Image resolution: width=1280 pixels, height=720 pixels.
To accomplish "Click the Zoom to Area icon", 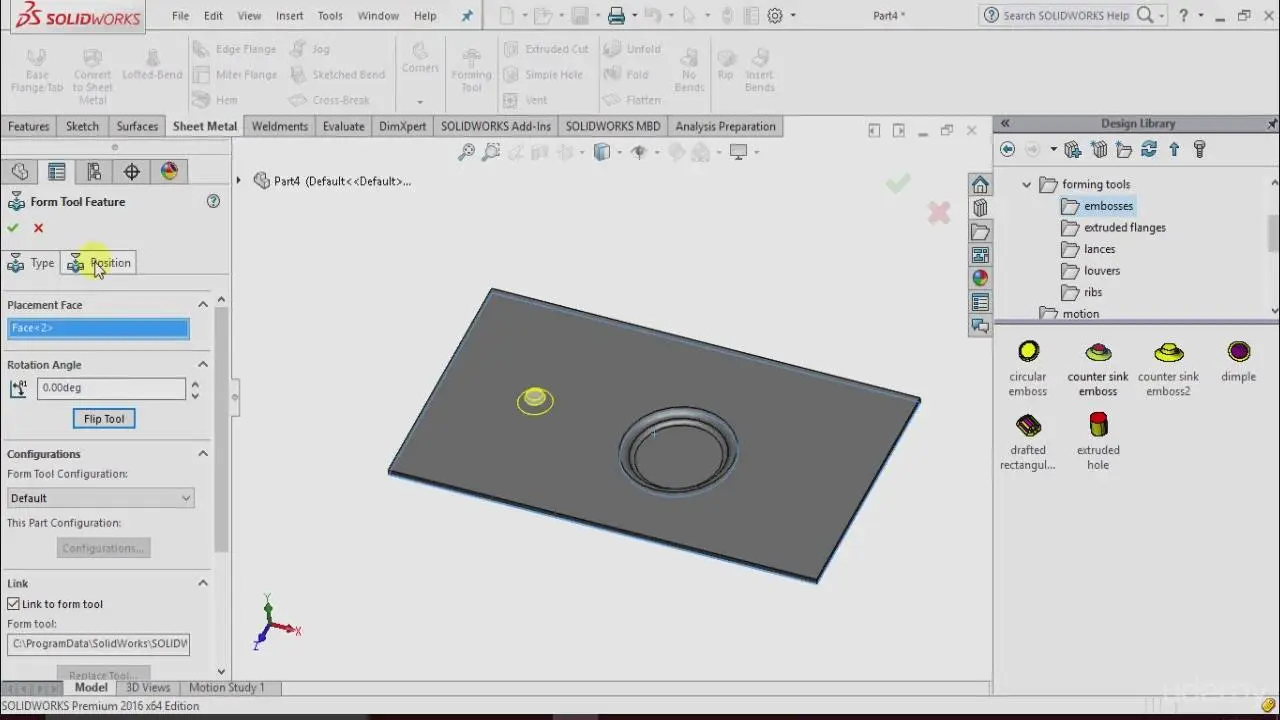I will (x=491, y=152).
